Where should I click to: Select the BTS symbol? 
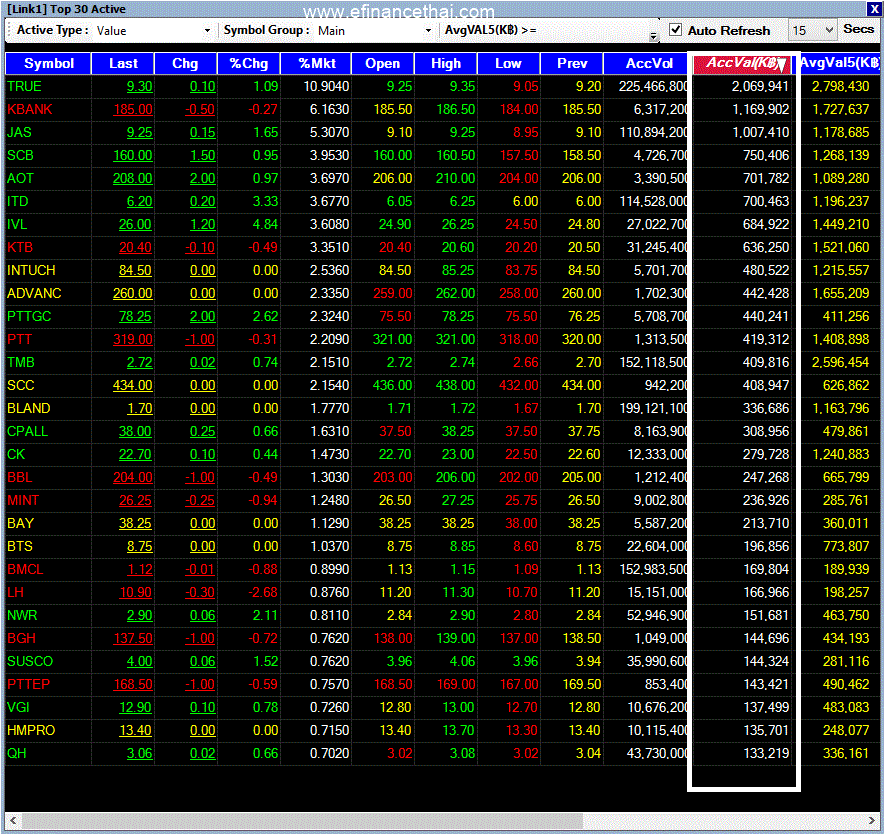coord(20,547)
